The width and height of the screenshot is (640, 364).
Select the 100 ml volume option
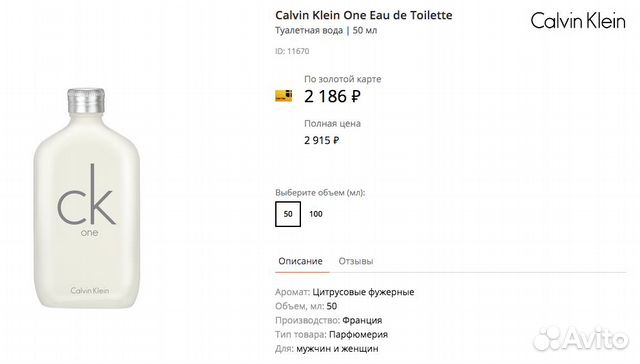(316, 214)
